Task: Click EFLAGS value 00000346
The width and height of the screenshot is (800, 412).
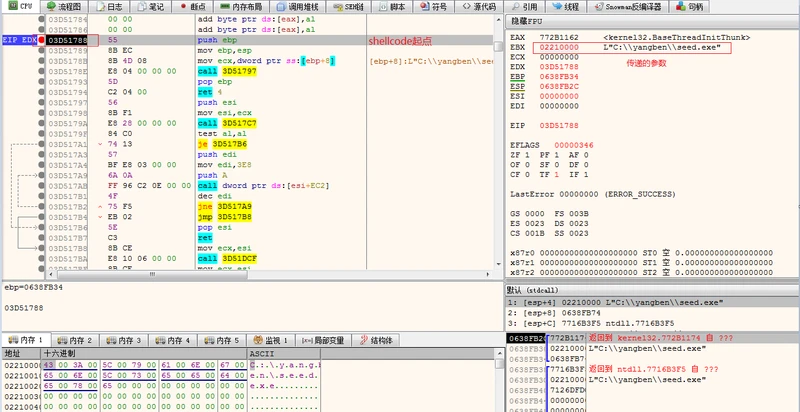Action: point(574,145)
